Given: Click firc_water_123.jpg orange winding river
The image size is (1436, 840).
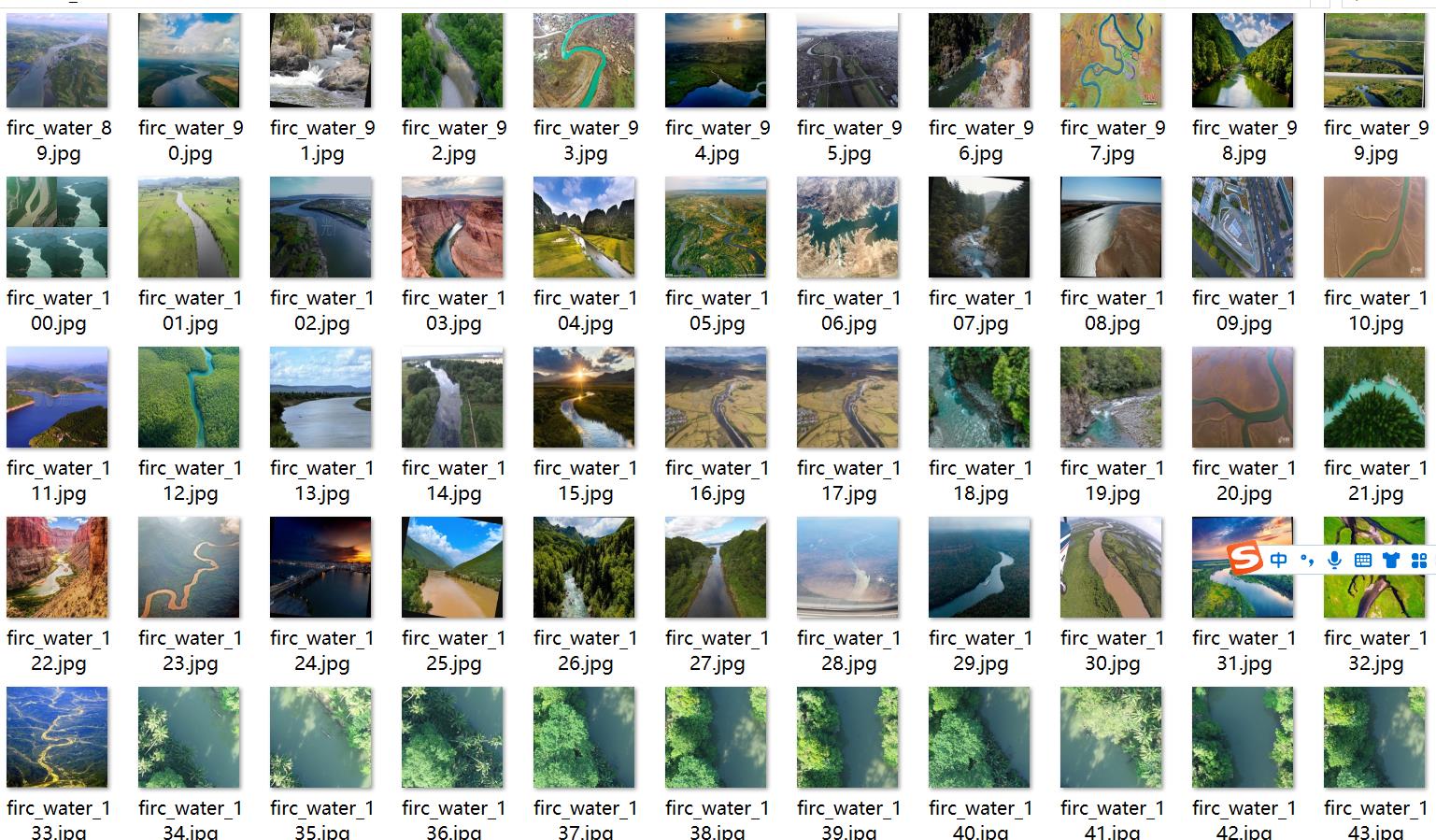Looking at the screenshot, I should [189, 567].
